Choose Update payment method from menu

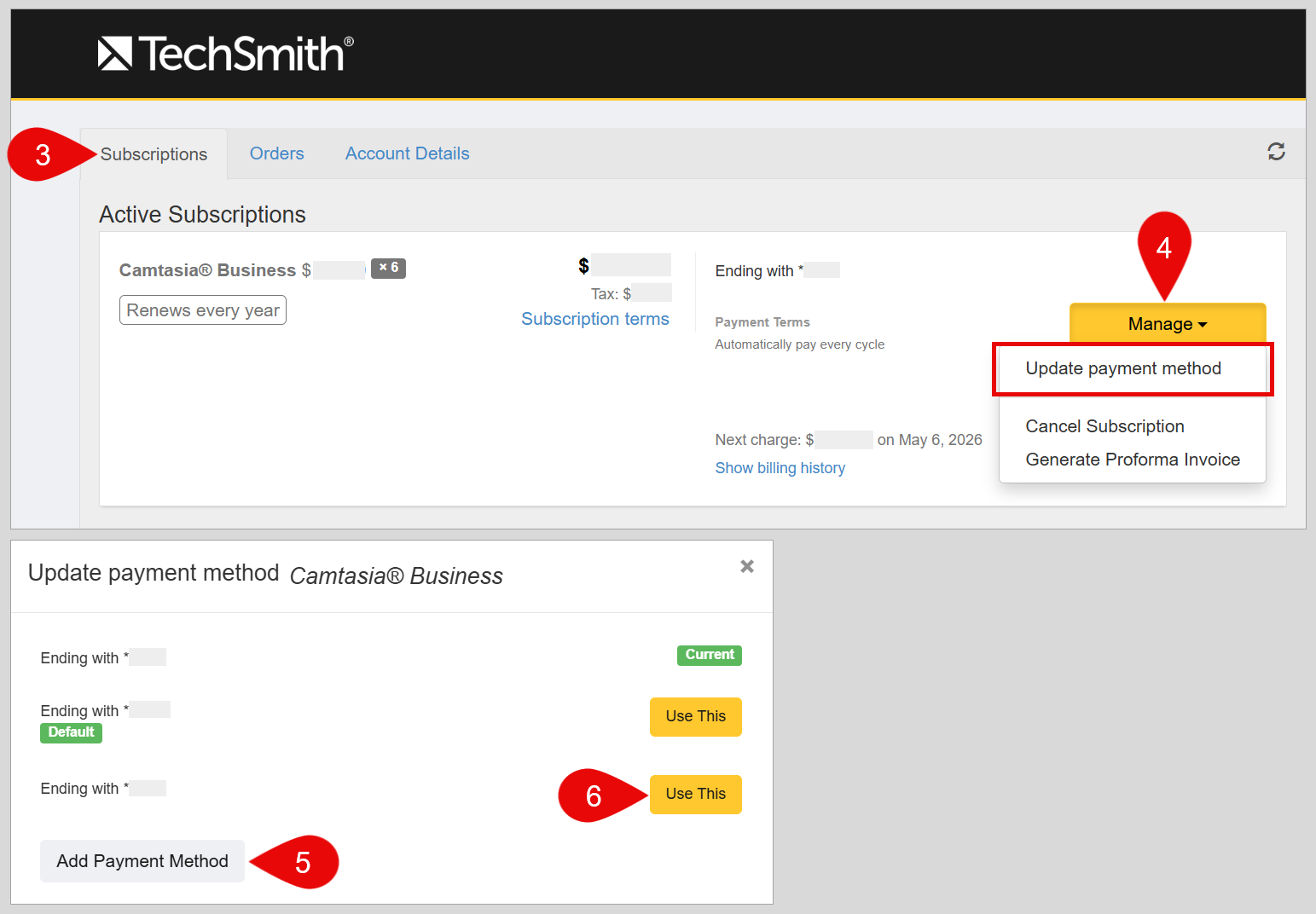[x=1123, y=368]
